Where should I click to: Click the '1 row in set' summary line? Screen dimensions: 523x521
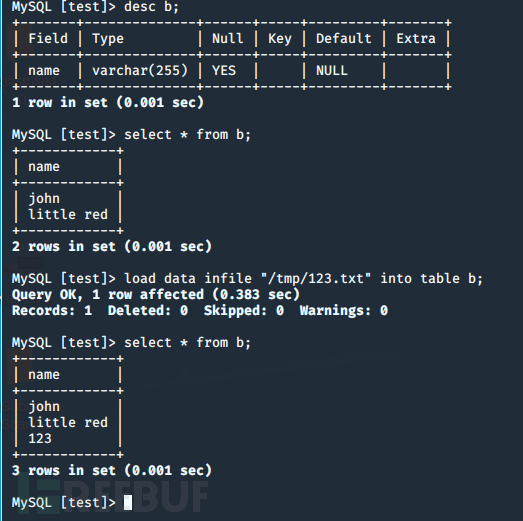(108, 103)
